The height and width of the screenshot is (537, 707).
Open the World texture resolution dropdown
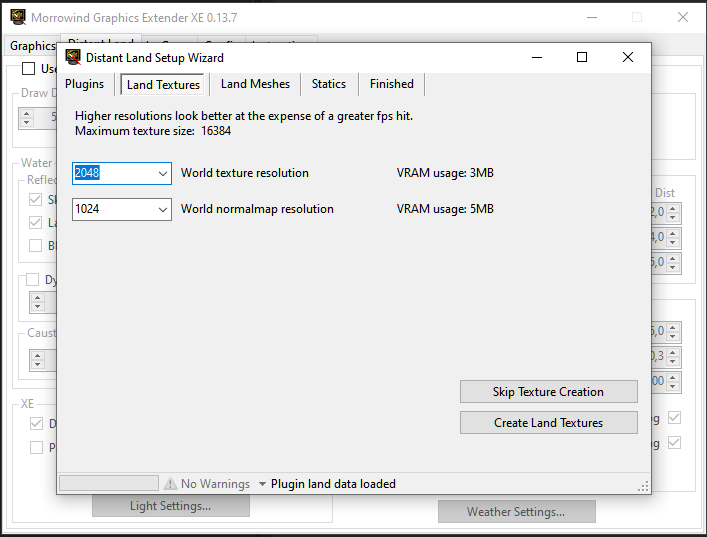coord(164,173)
